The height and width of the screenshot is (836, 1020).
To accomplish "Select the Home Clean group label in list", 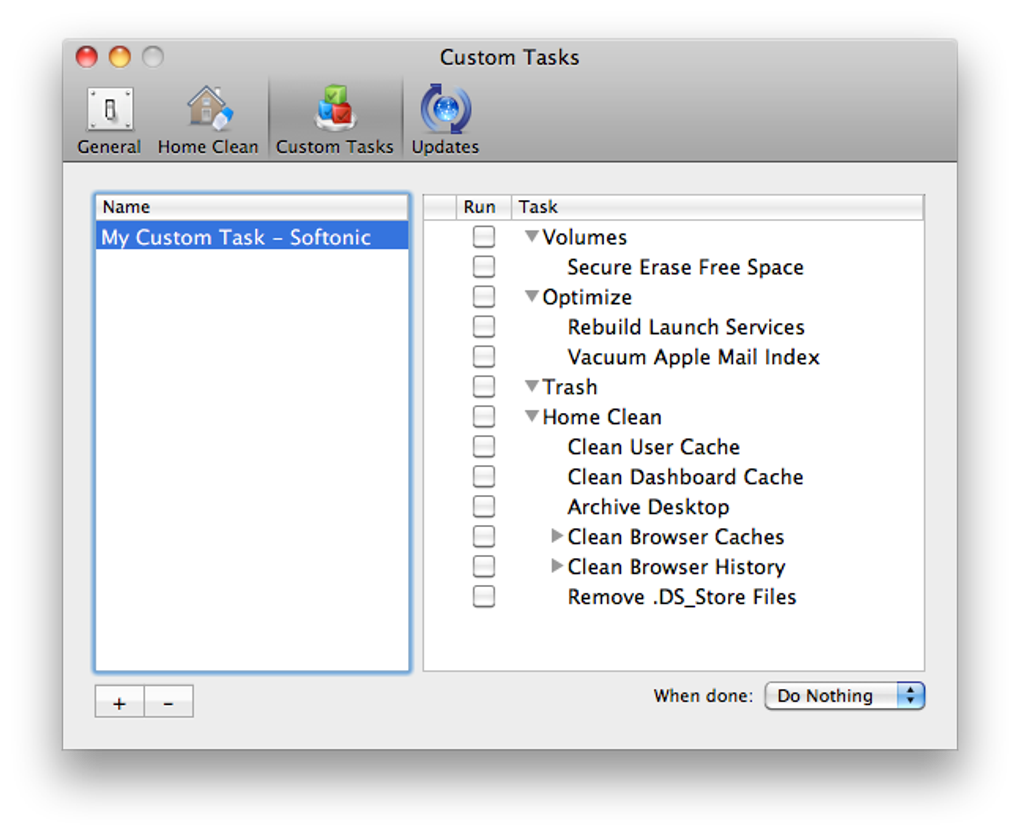I will pyautogui.click(x=602, y=417).
